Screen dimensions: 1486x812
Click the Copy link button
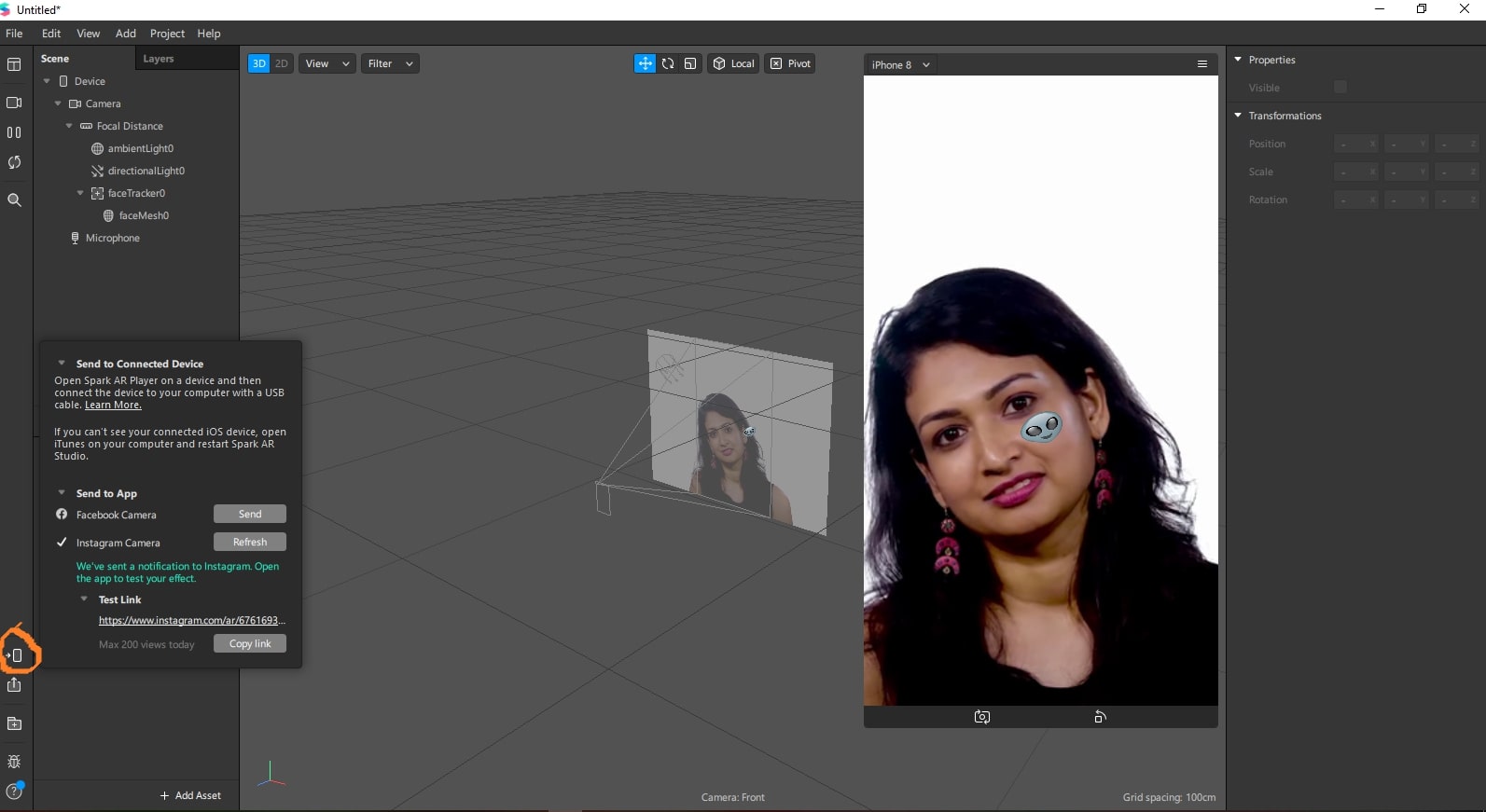pyautogui.click(x=250, y=644)
